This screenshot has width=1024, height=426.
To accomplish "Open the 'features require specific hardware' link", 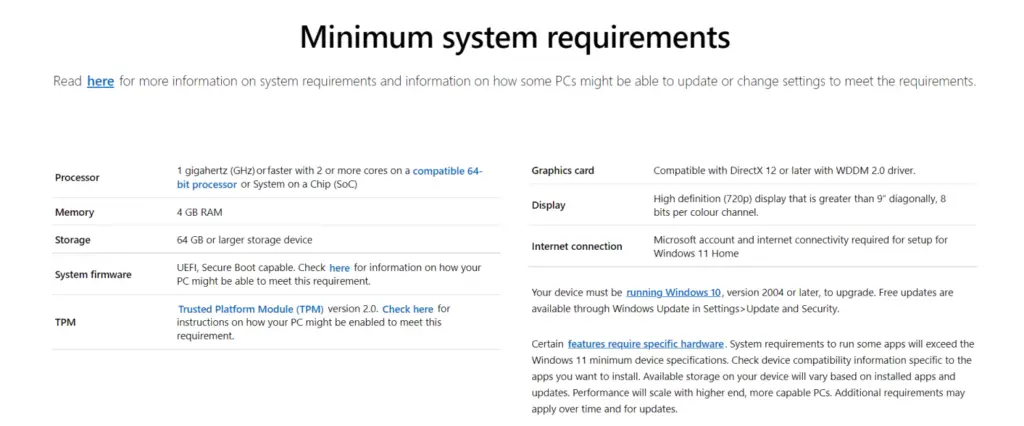I will tap(645, 344).
